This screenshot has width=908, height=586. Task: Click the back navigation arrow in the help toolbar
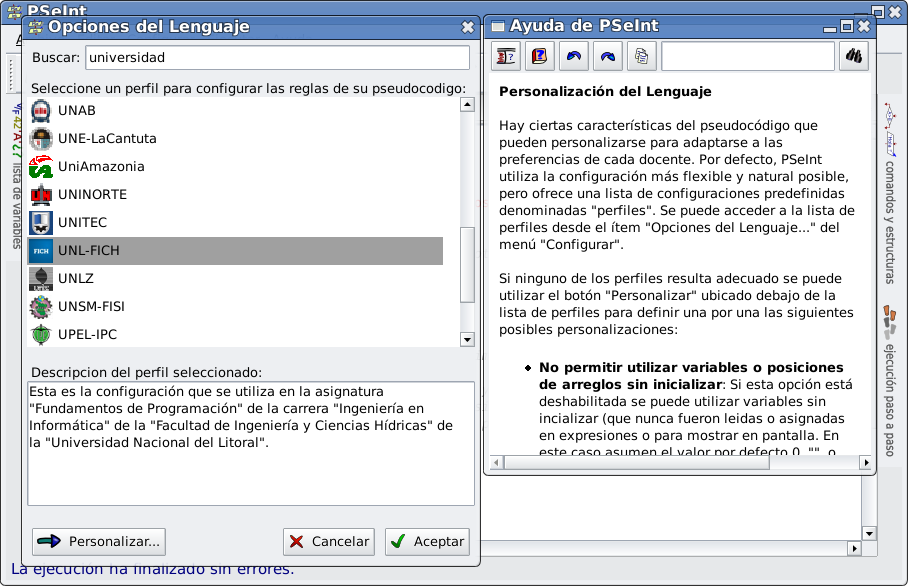[x=572, y=56]
